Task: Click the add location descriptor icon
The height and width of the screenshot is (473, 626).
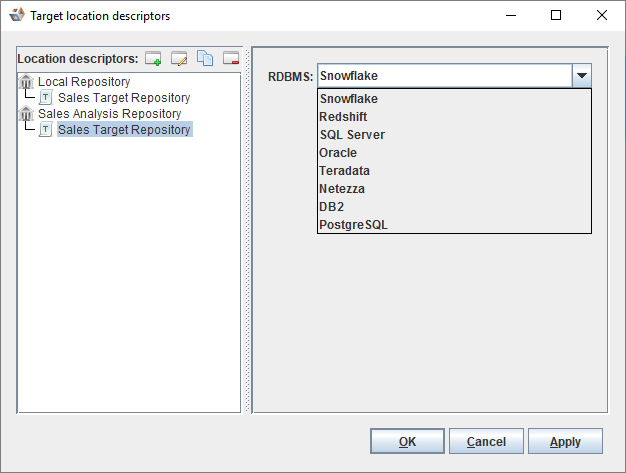Action: 153,58
